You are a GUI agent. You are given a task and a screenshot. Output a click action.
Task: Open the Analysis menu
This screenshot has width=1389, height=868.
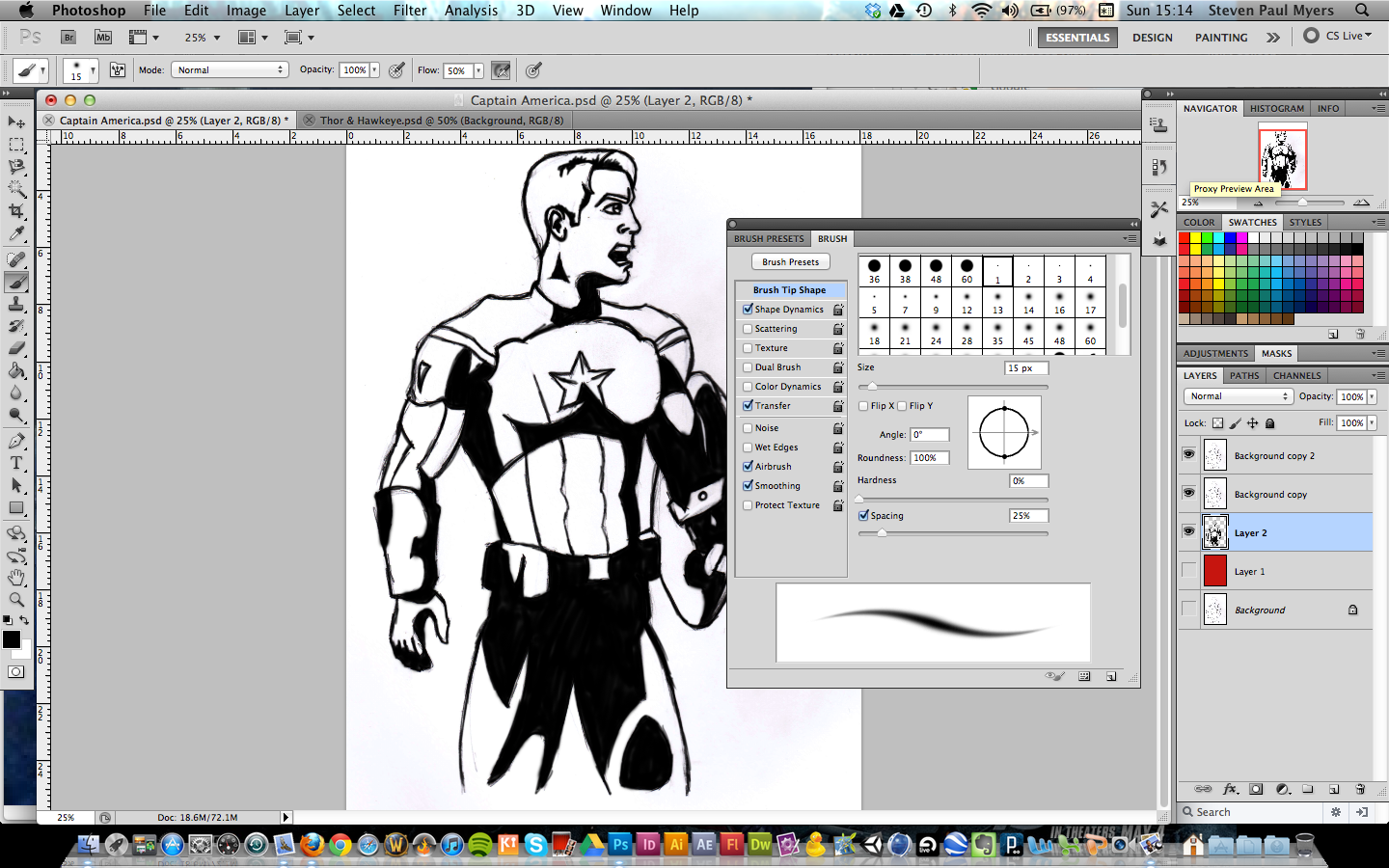pyautogui.click(x=472, y=11)
